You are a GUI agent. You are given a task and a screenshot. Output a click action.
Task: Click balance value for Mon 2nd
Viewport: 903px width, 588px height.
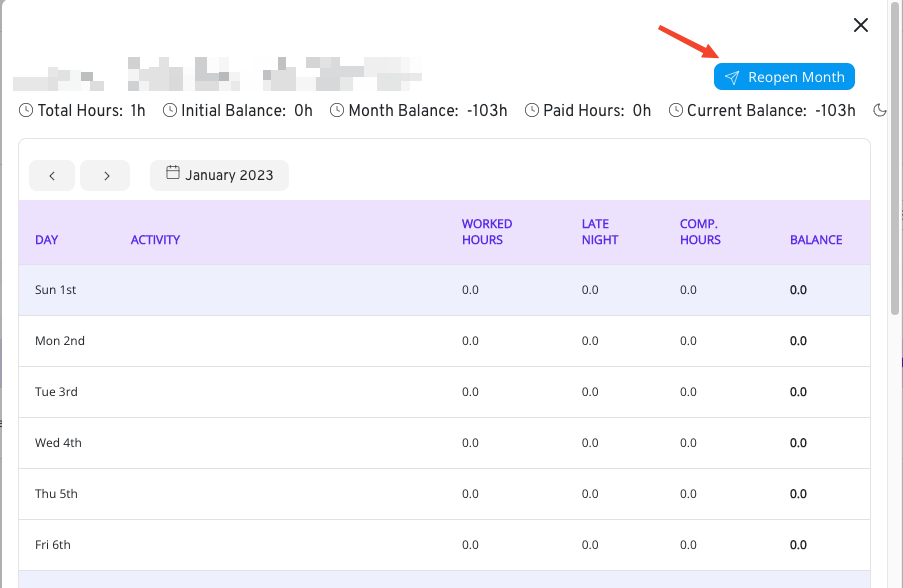(x=799, y=341)
